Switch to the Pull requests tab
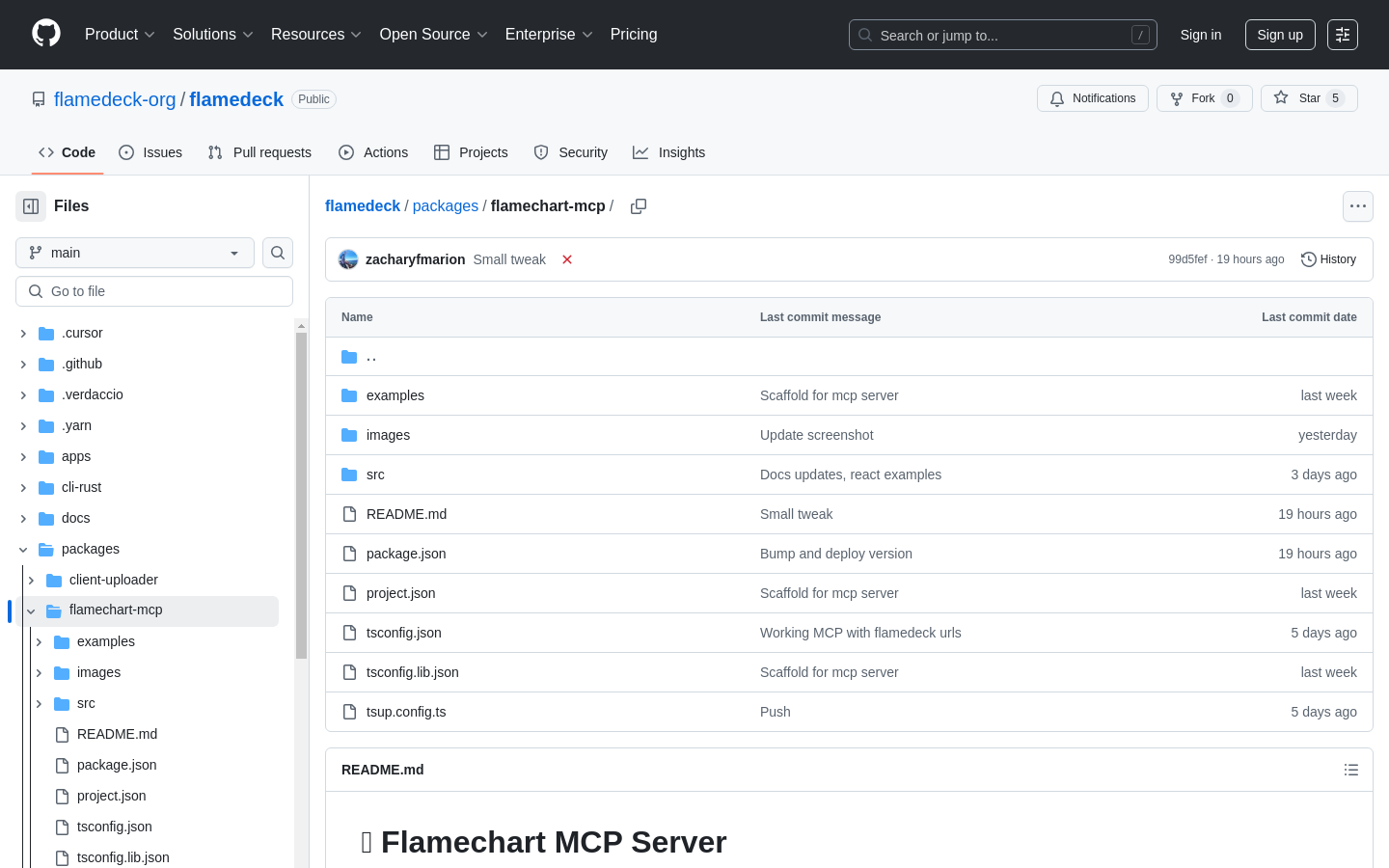The height and width of the screenshot is (868, 1389). [259, 152]
